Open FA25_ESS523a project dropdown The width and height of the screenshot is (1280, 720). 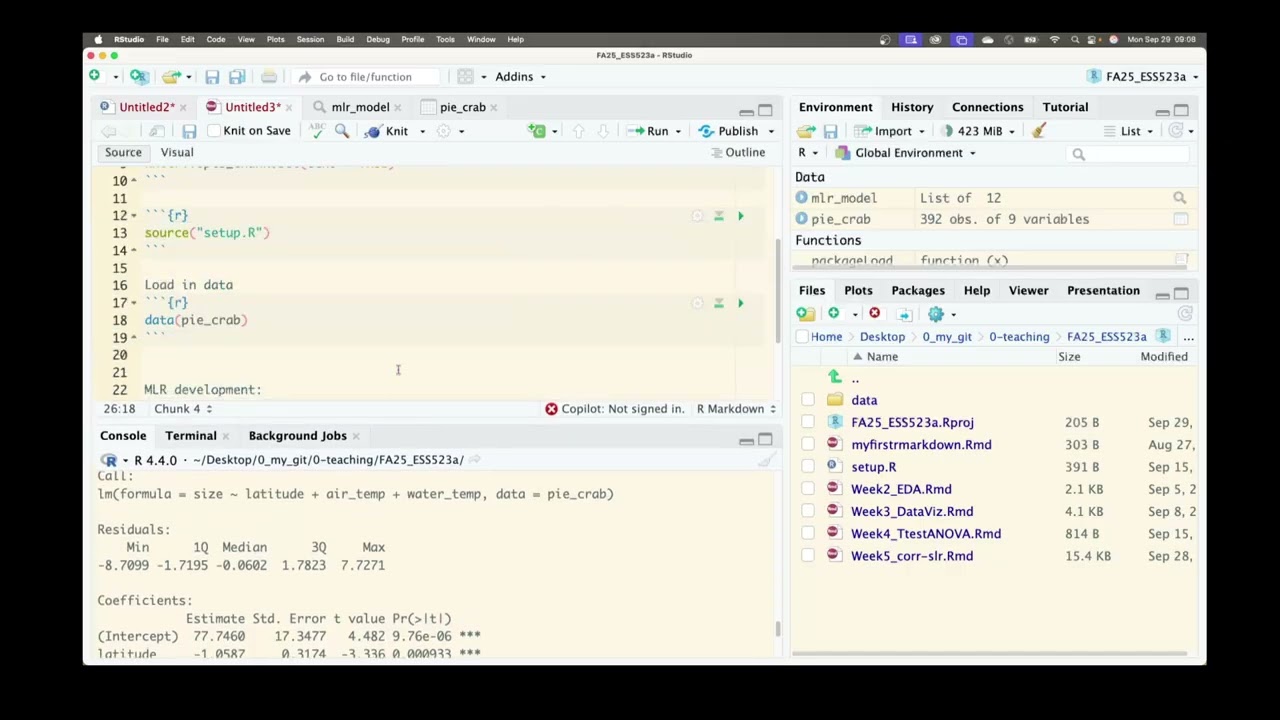[x=1144, y=77]
